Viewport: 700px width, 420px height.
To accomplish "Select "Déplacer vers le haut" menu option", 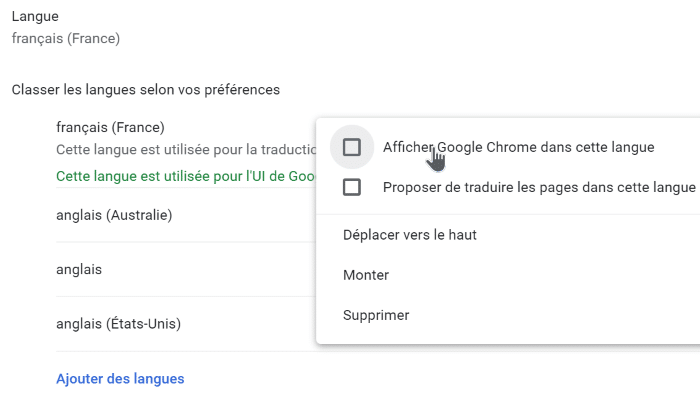I will (409, 235).
